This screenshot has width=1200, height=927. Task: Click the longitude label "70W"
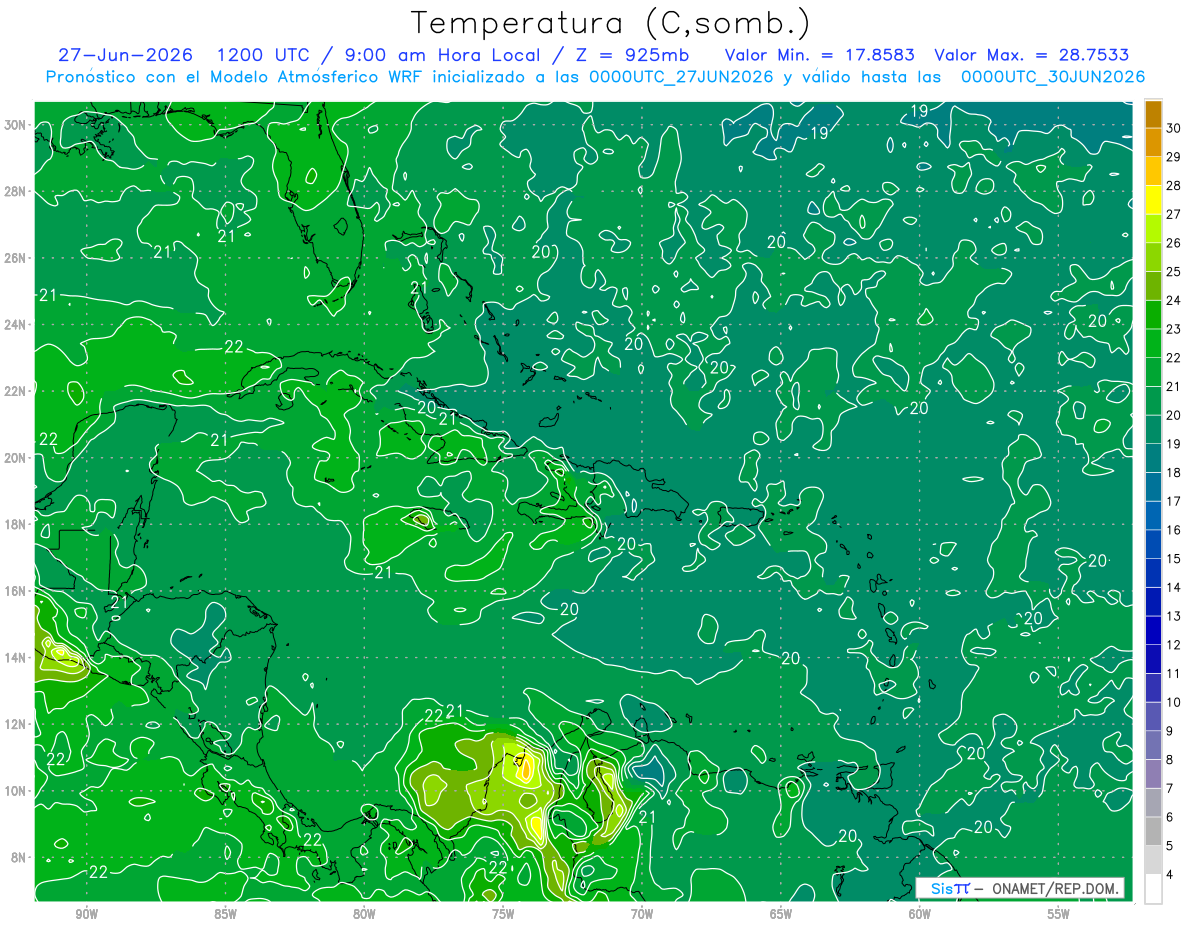click(642, 915)
